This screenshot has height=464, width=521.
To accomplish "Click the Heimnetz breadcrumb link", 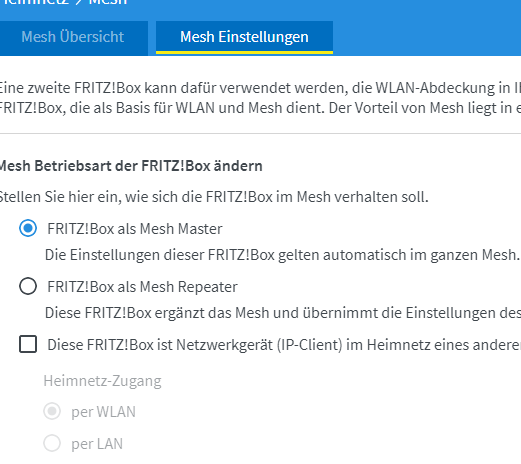I will [x=34, y=3].
